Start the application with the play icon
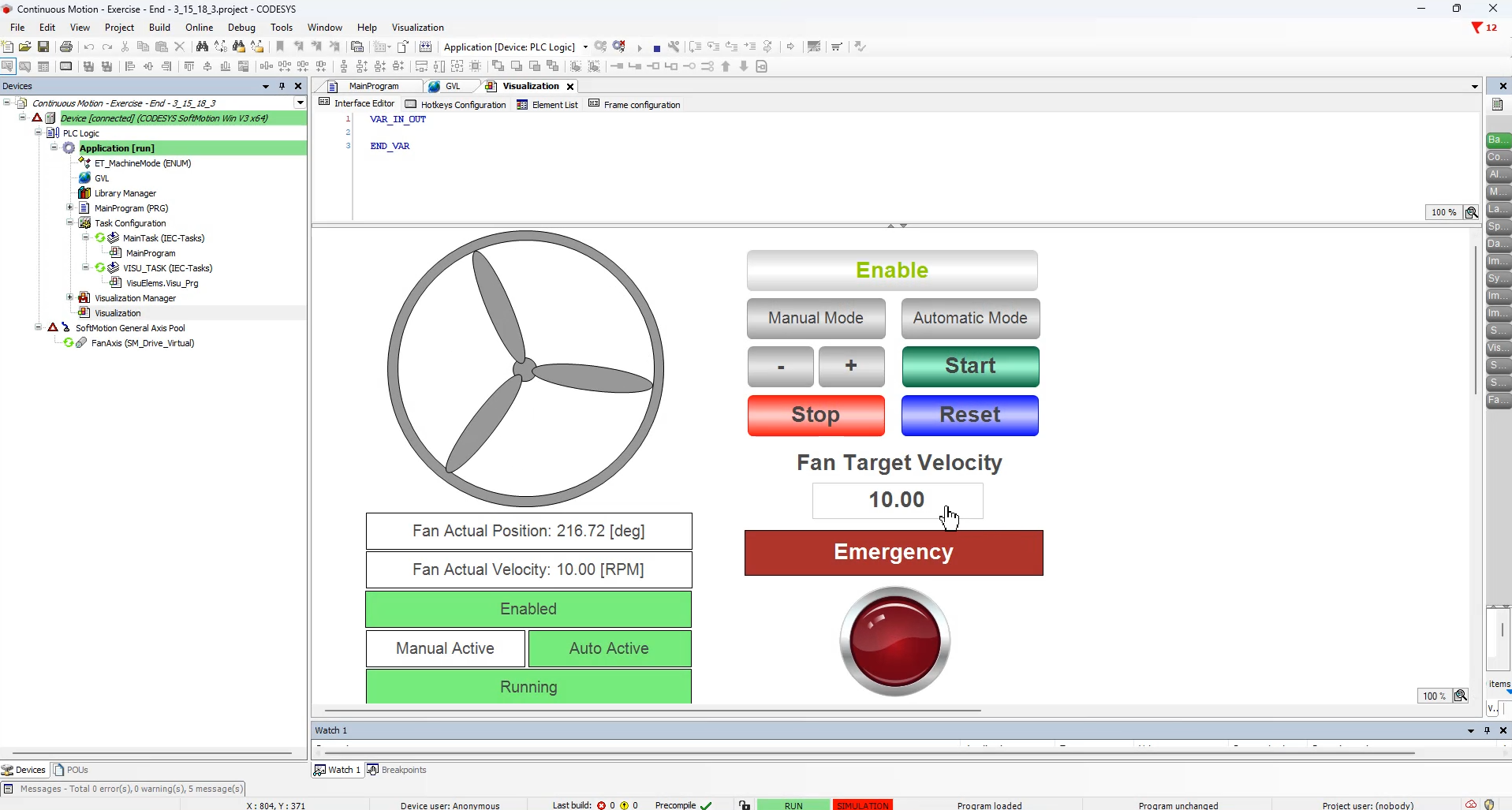The image size is (1512, 810). 639,47
